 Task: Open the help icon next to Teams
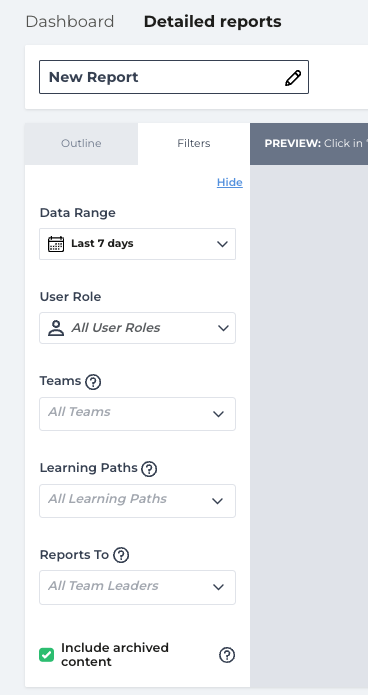(x=93, y=382)
